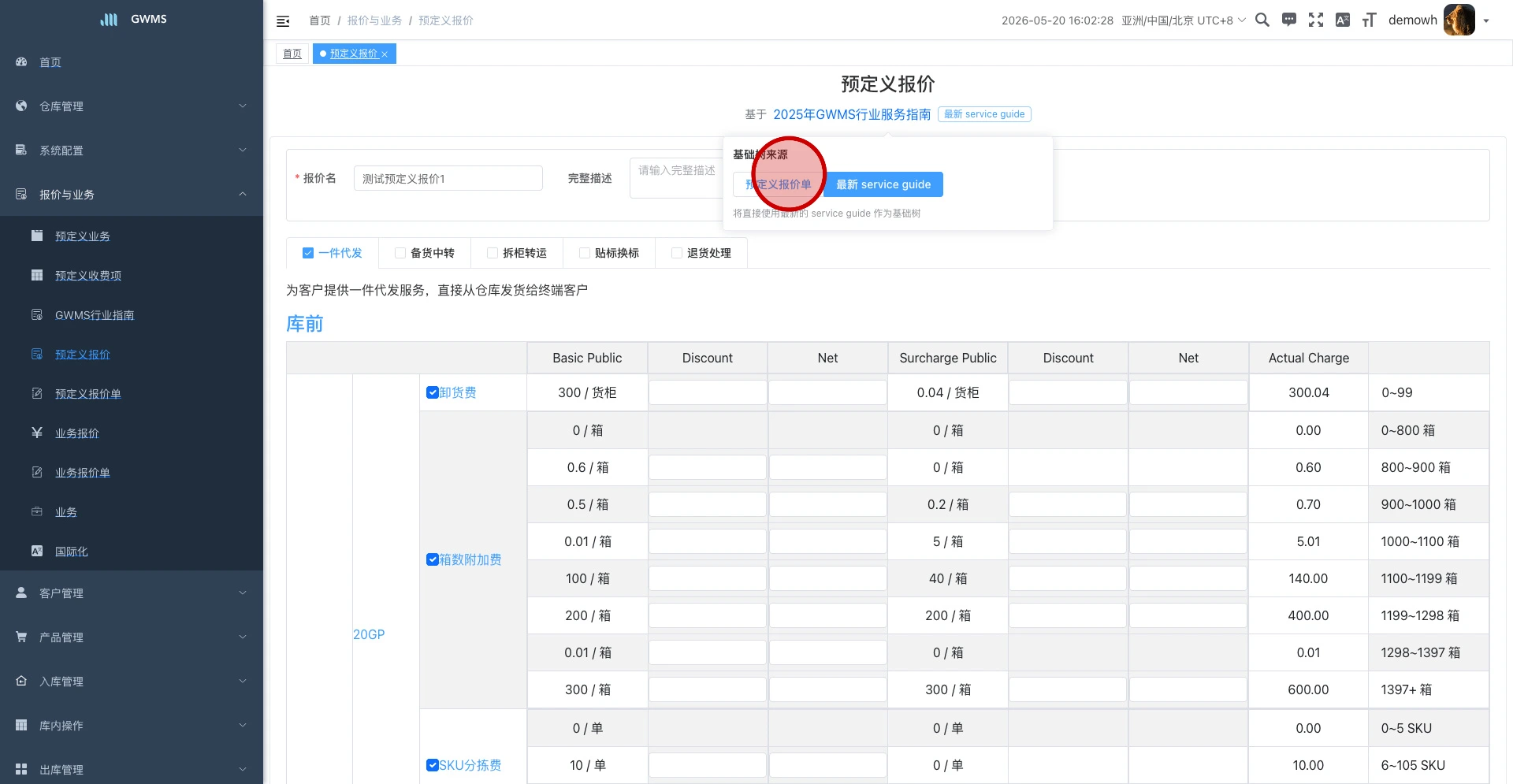Click the GWMS行业指南 document icon
Image resolution: width=1513 pixels, height=784 pixels.
point(37,314)
